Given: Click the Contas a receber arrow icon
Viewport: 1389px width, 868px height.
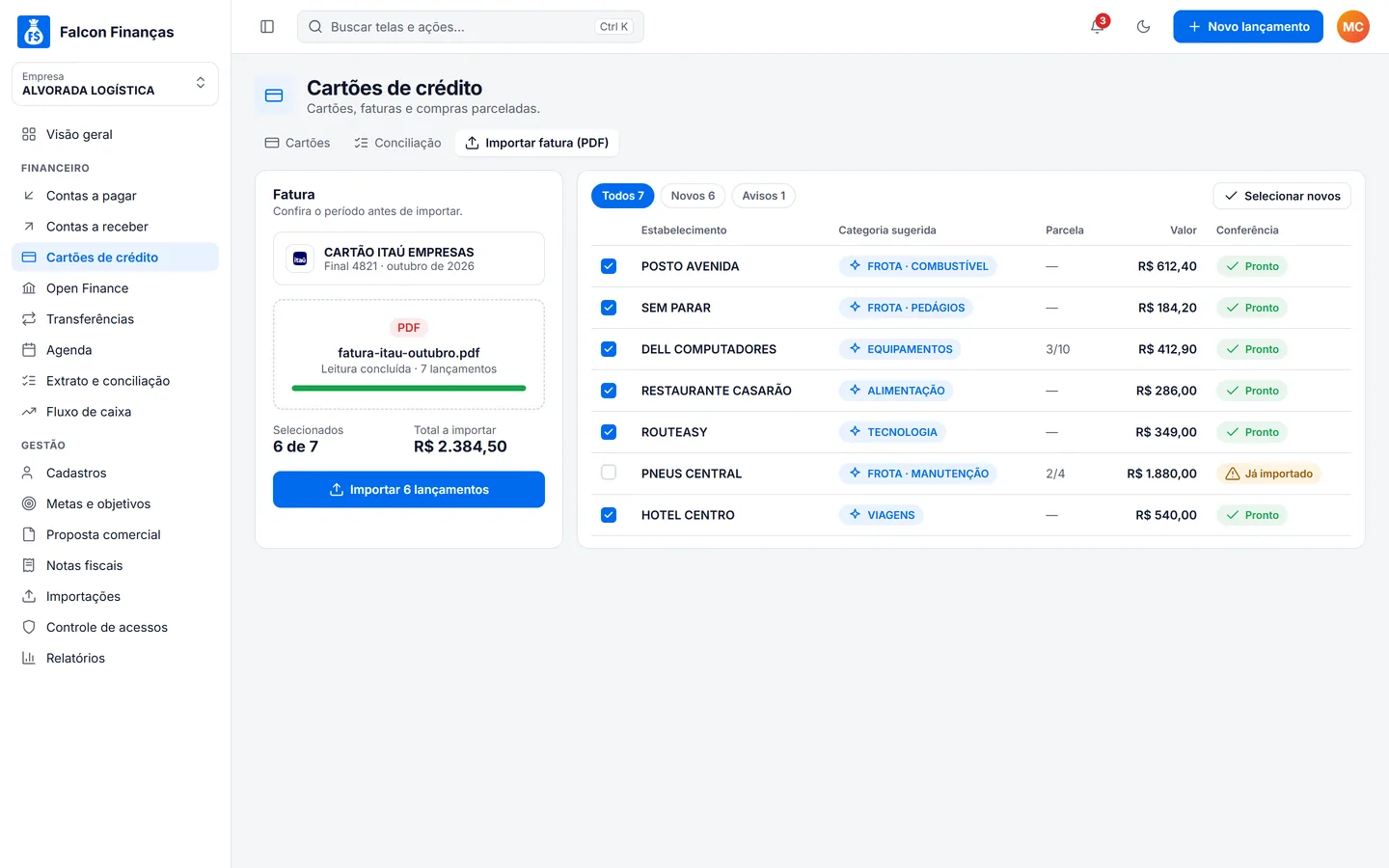Looking at the screenshot, I should click(29, 227).
